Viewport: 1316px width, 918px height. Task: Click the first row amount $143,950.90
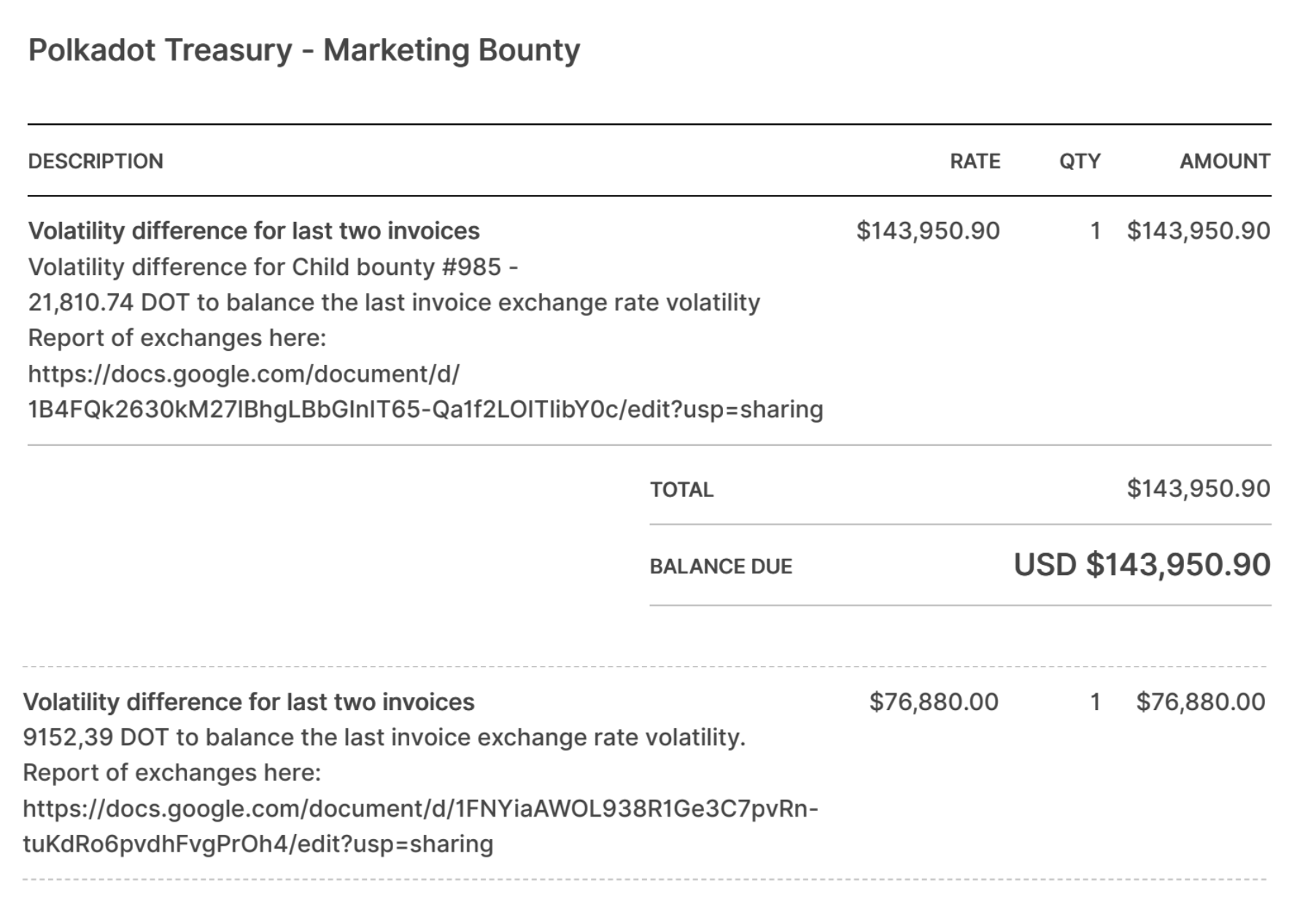pyautogui.click(x=1199, y=231)
